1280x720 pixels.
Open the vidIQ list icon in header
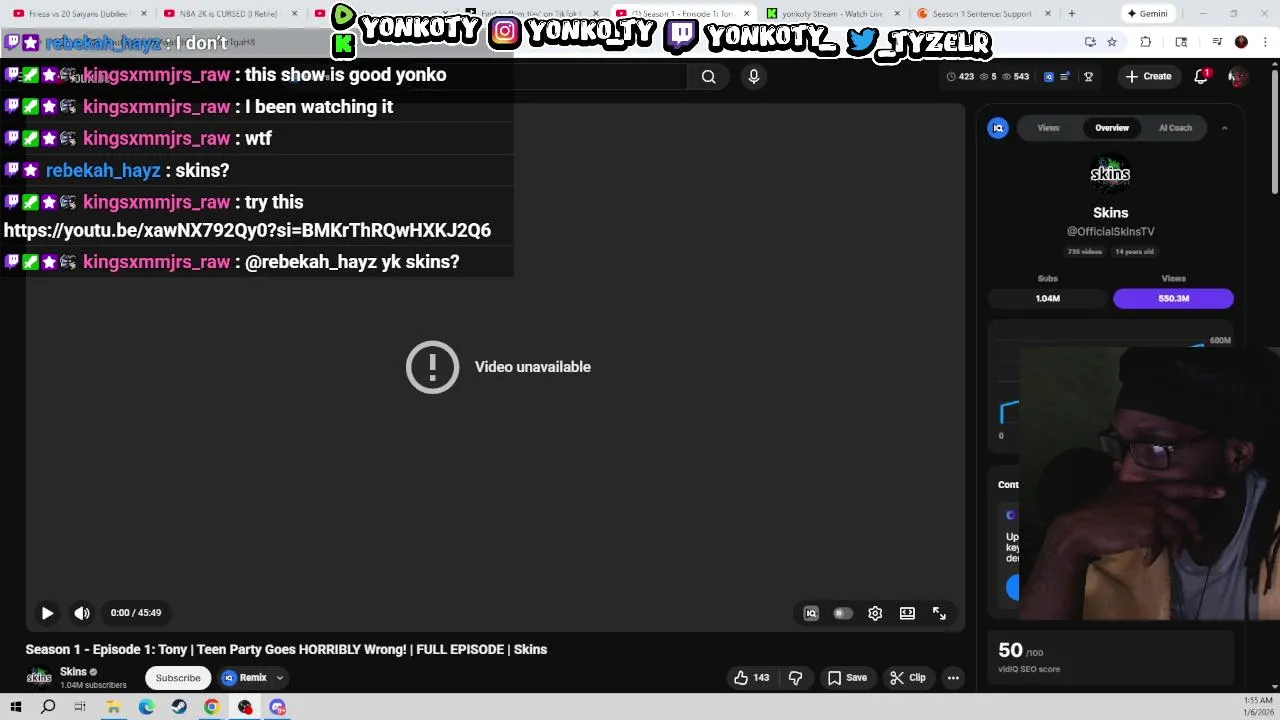tap(1065, 76)
